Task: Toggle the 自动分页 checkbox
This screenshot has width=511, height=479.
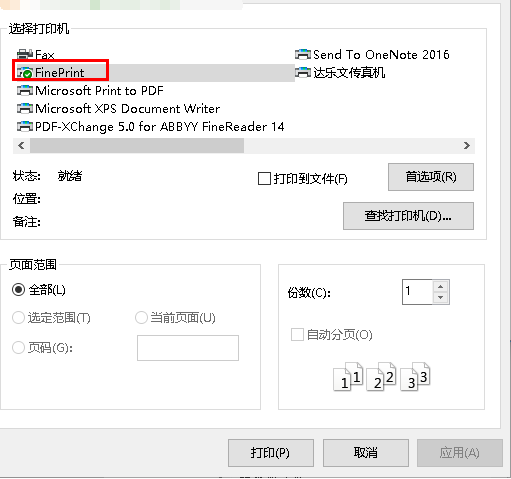Action: tap(297, 334)
